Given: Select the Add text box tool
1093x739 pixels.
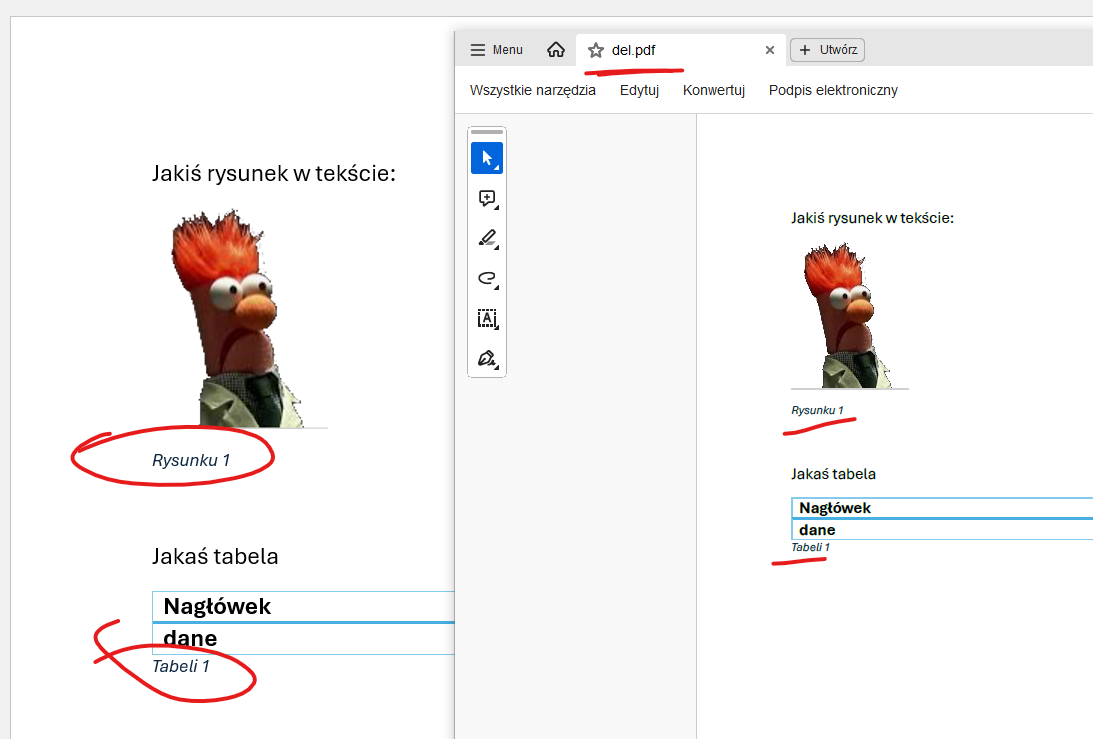Looking at the screenshot, I should tap(487, 319).
